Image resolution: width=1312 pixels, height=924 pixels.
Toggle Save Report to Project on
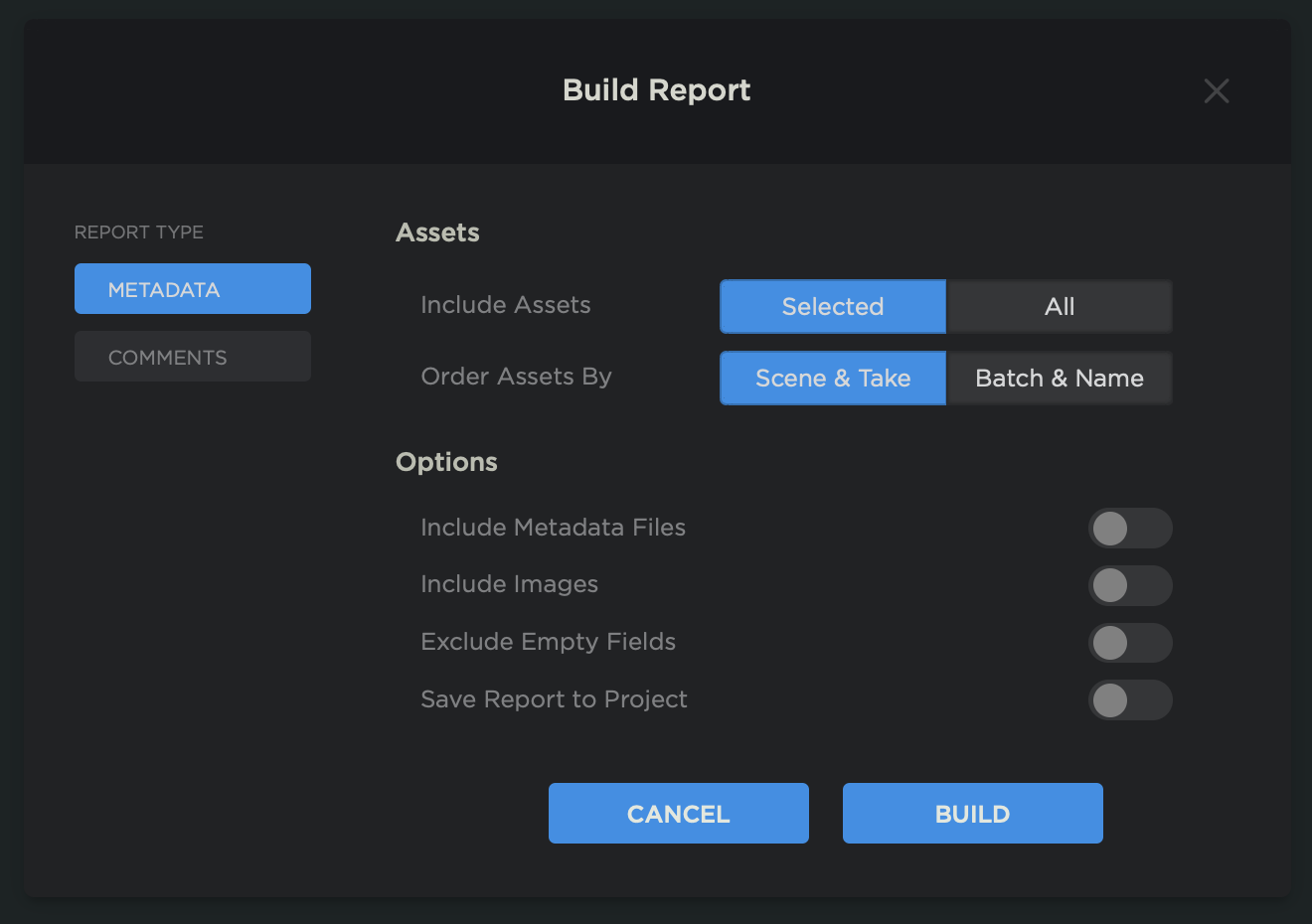coord(1130,700)
